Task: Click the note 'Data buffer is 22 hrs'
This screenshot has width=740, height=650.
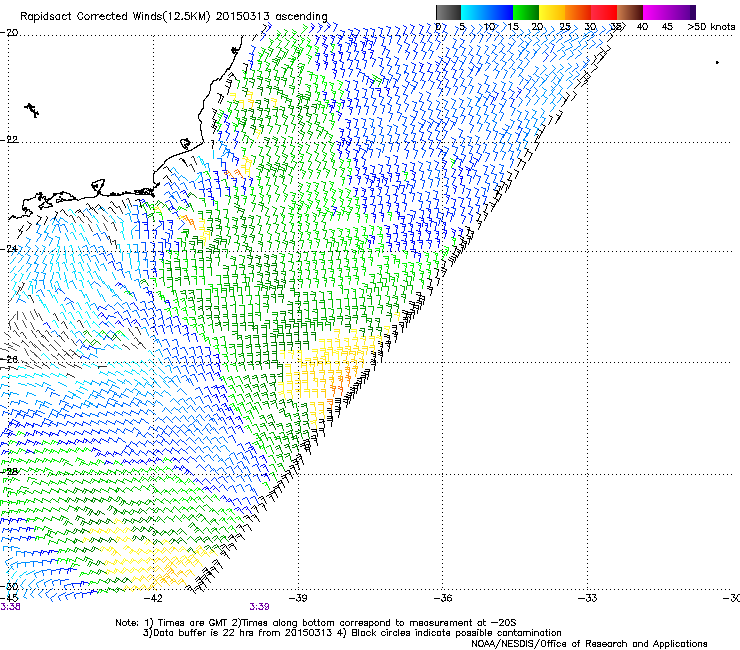Action: point(204,633)
